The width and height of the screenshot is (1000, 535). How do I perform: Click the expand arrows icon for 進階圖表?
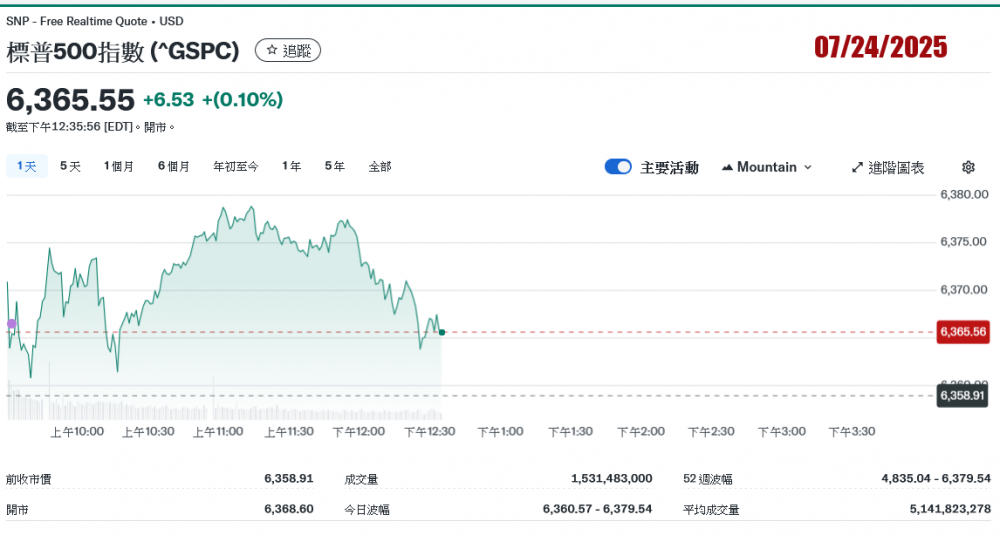857,167
